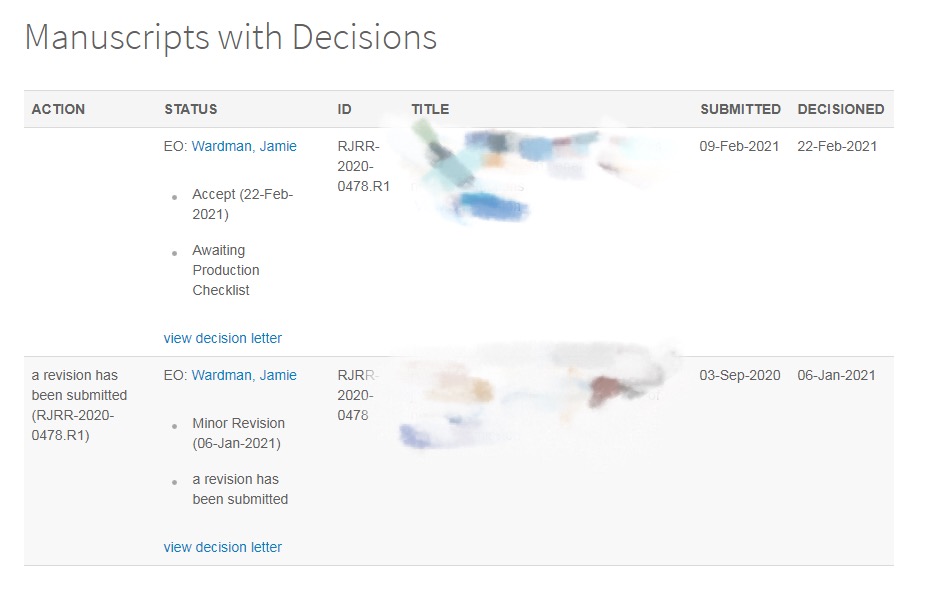
Task: View decision letter for Minor Revision manuscript
Action: [x=223, y=547]
